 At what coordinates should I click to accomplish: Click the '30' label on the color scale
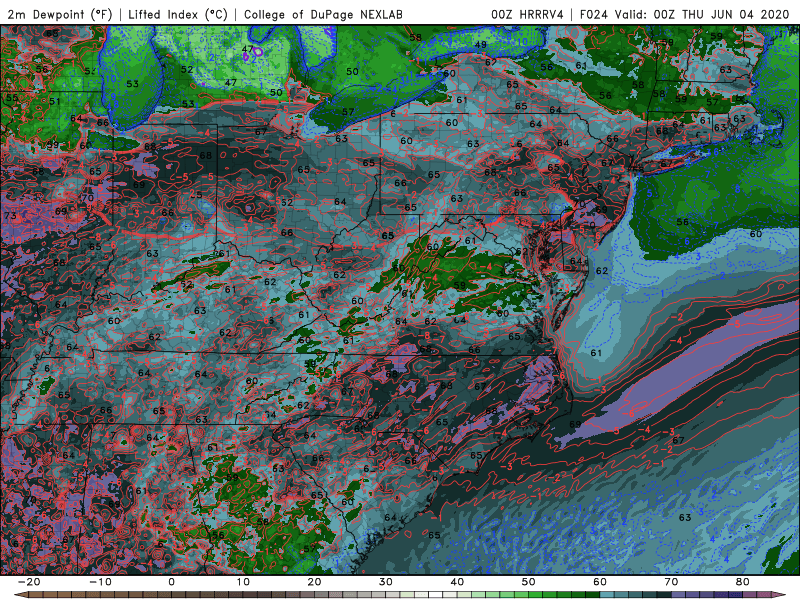pos(386,582)
